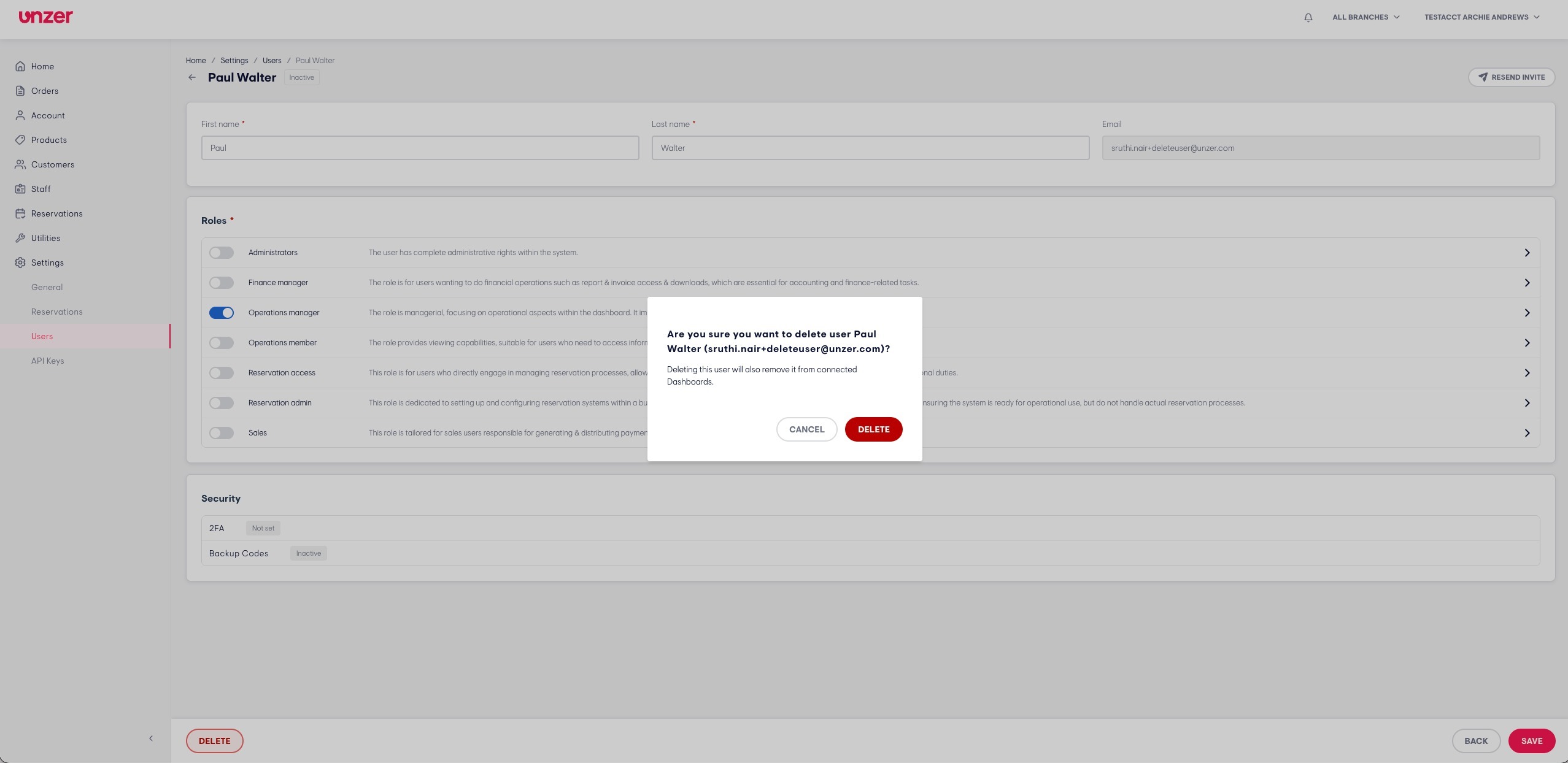Toggle the Sales role switch
The height and width of the screenshot is (763, 1568).
(222, 433)
